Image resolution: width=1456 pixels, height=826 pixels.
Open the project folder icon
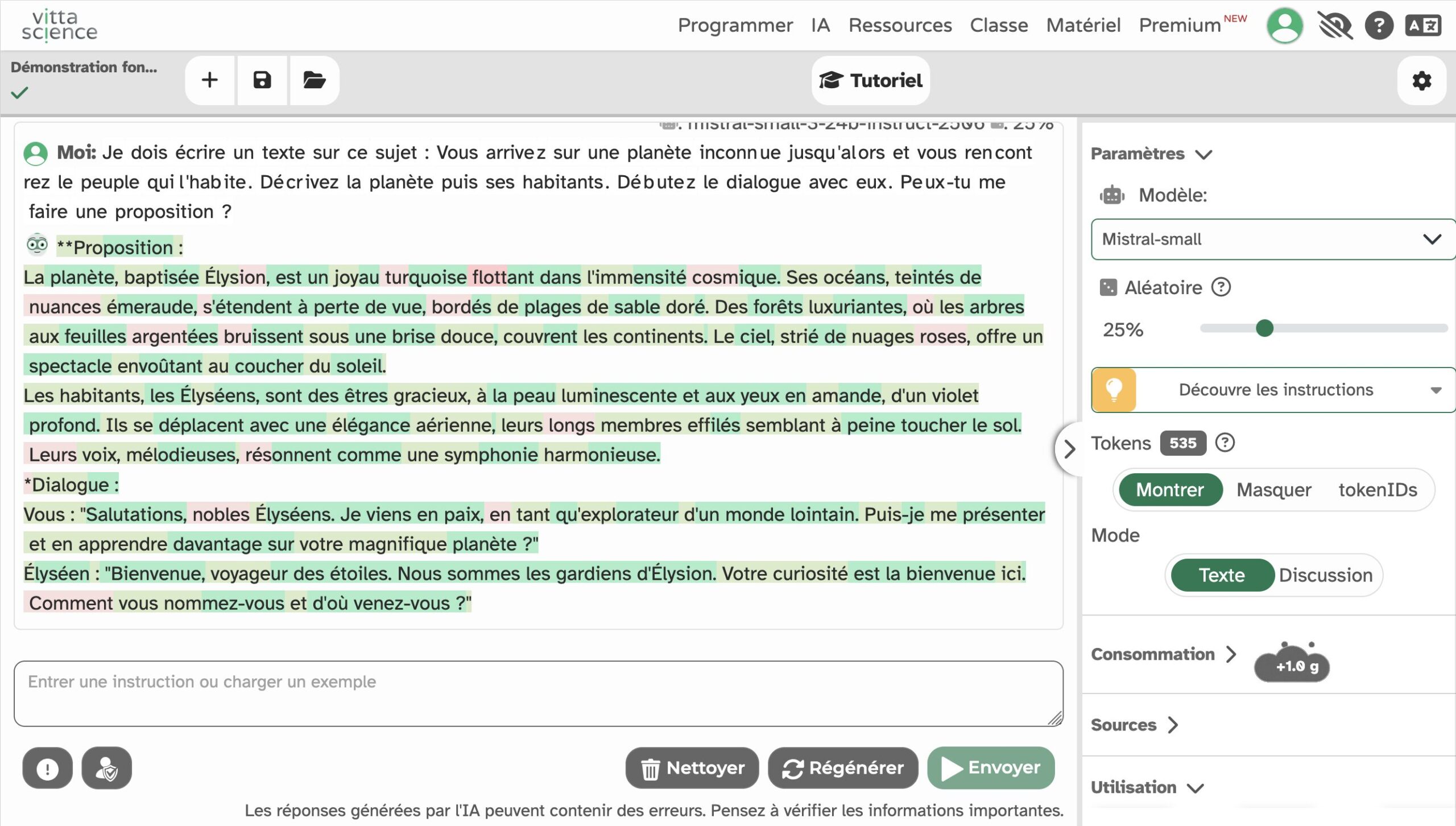point(314,80)
